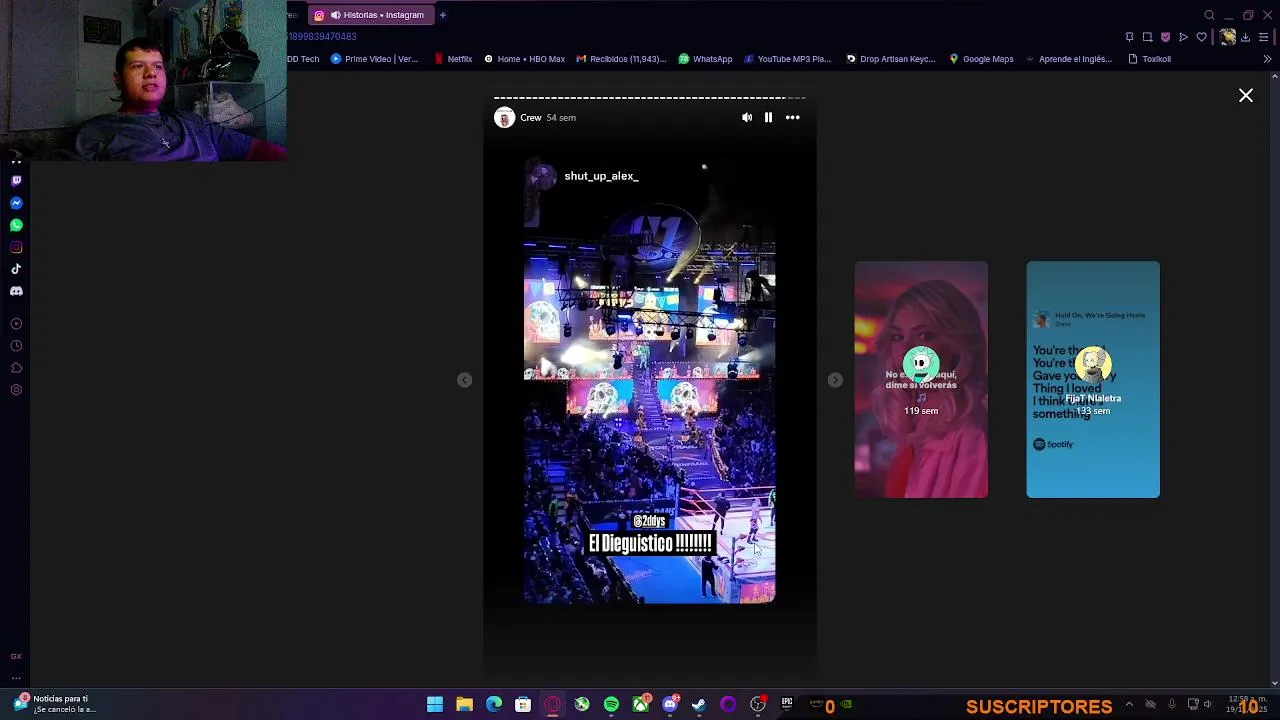Open the browser downloads icon

[x=1245, y=37]
